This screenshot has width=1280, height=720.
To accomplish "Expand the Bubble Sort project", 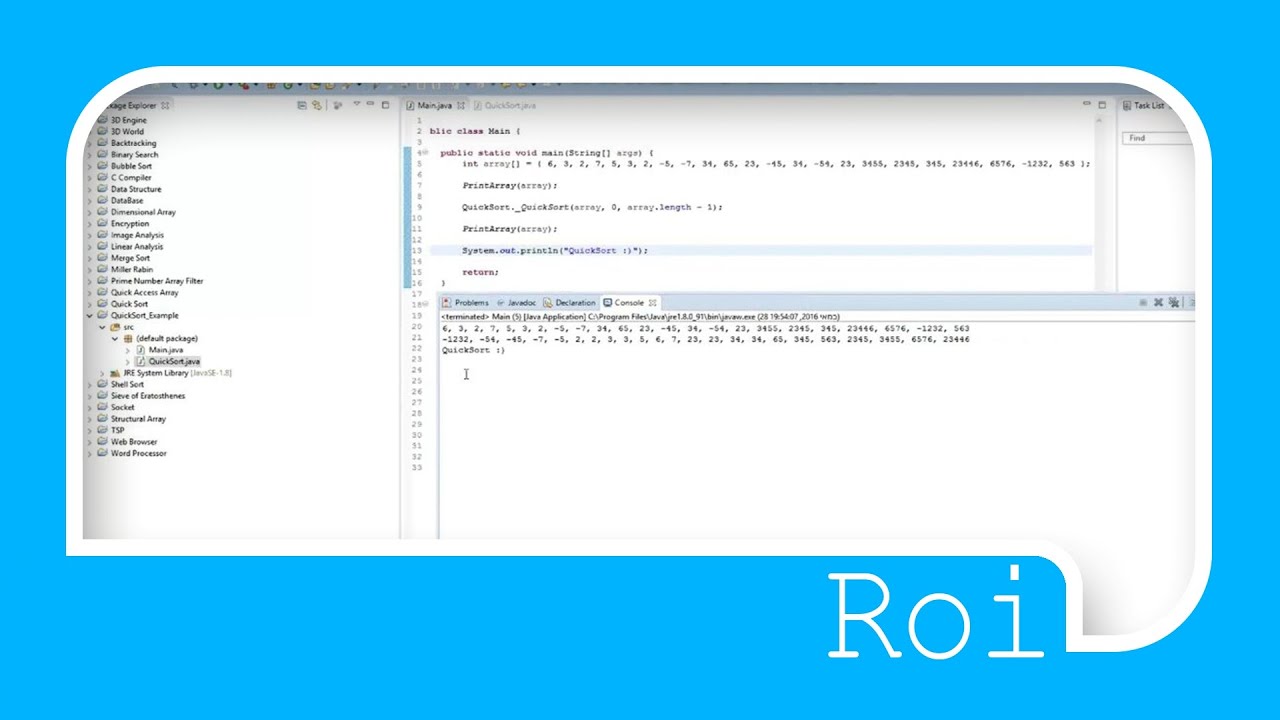I will 89,166.
